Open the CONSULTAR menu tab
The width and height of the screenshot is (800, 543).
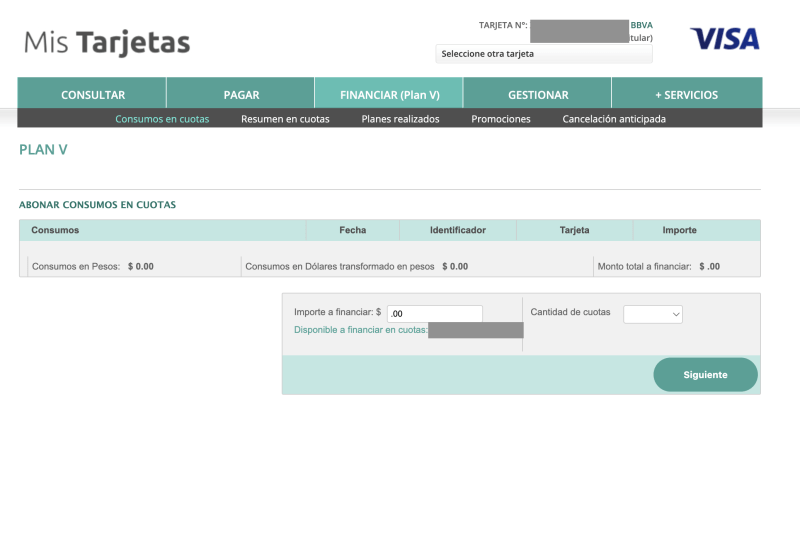[x=93, y=95]
